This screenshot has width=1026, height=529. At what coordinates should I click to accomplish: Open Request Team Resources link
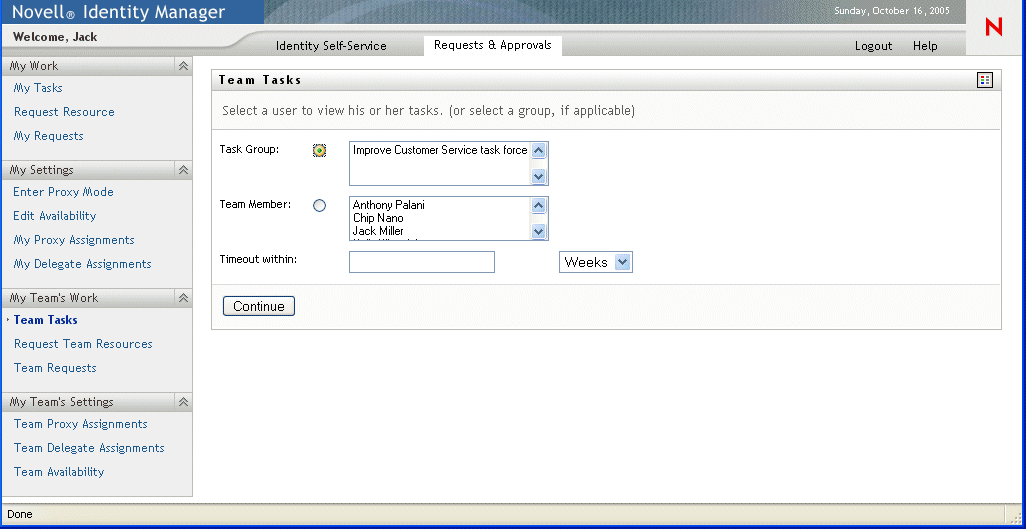[x=83, y=344]
